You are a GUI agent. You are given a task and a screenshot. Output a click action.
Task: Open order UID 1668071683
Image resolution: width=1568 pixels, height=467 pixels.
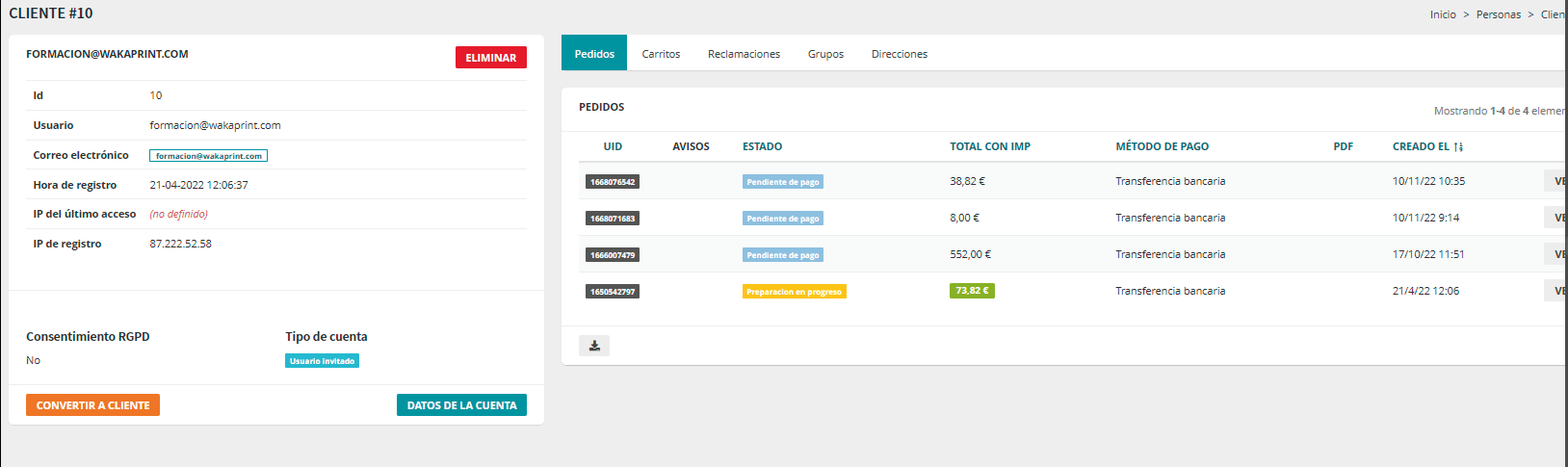tap(613, 219)
